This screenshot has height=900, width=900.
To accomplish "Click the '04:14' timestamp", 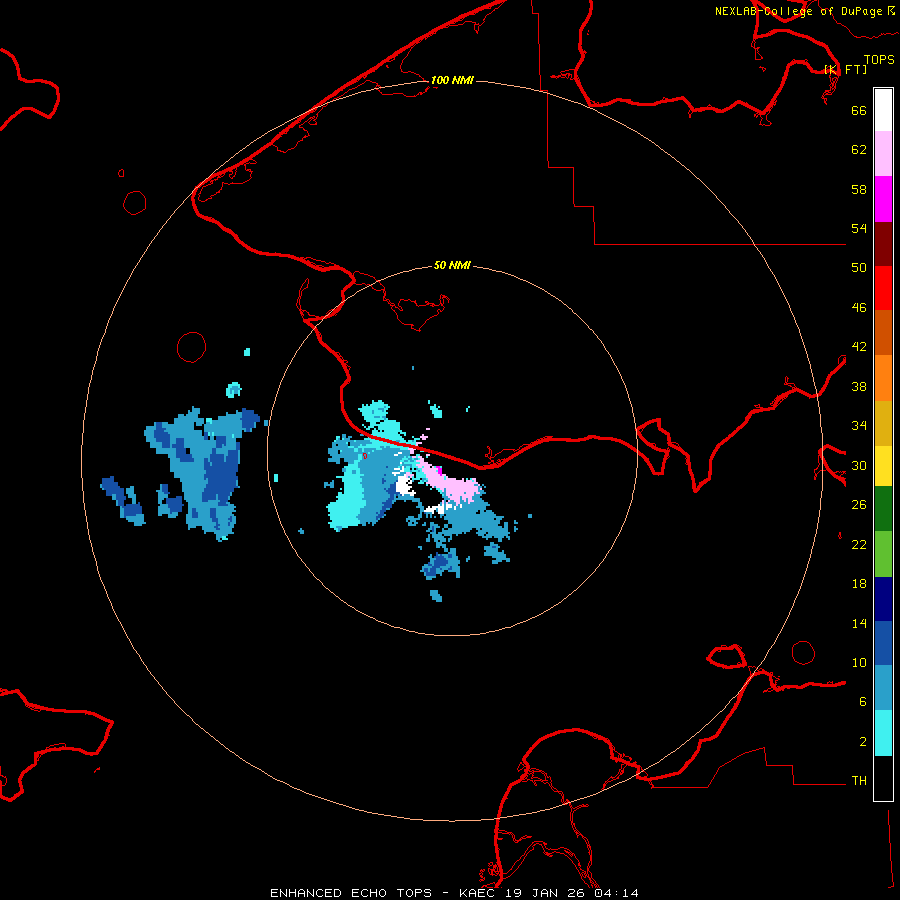I will coord(616,893).
